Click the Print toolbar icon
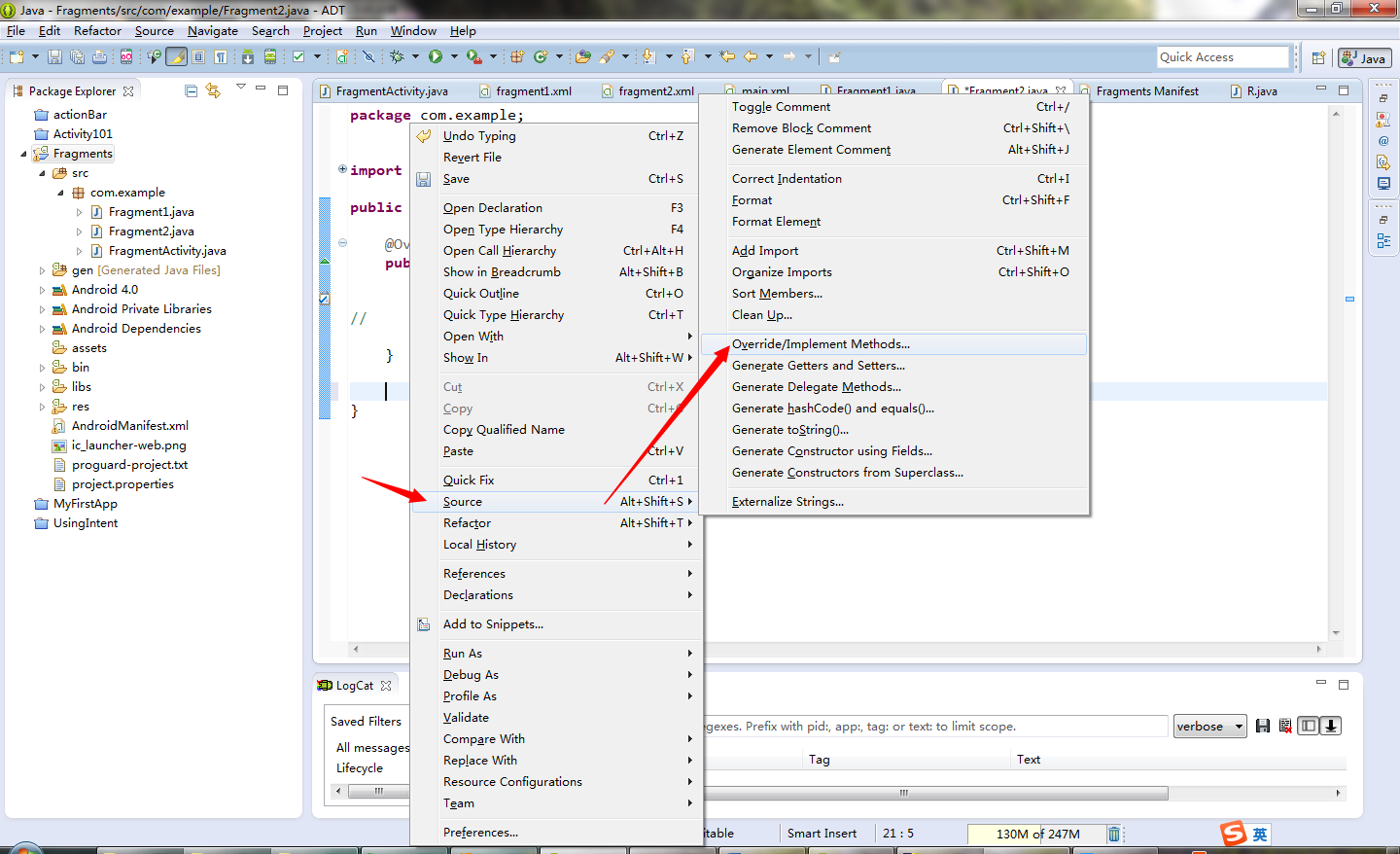Screen dimensions: 1400x854 coord(99,57)
